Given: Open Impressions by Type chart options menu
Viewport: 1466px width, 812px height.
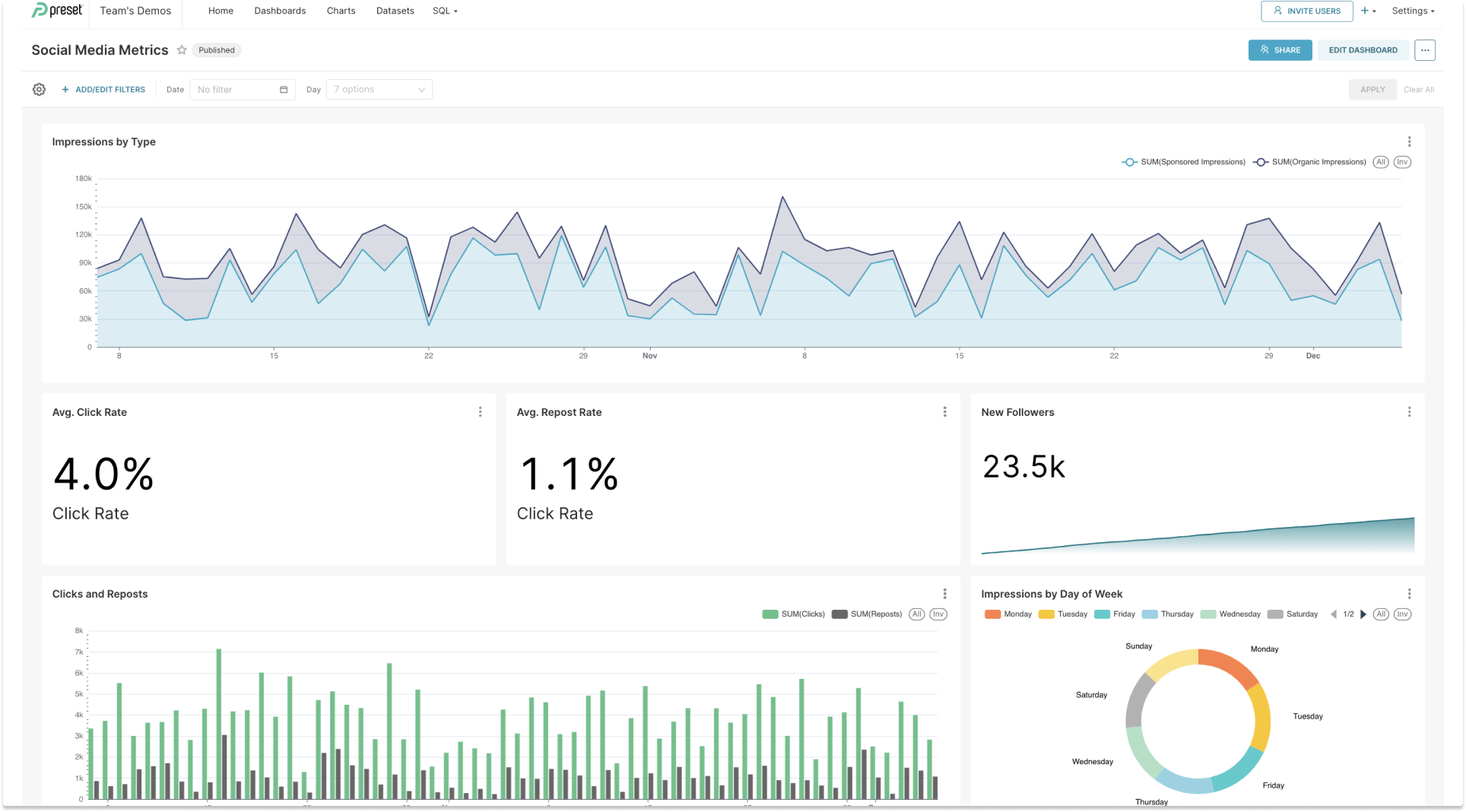Looking at the screenshot, I should pos(1408,142).
